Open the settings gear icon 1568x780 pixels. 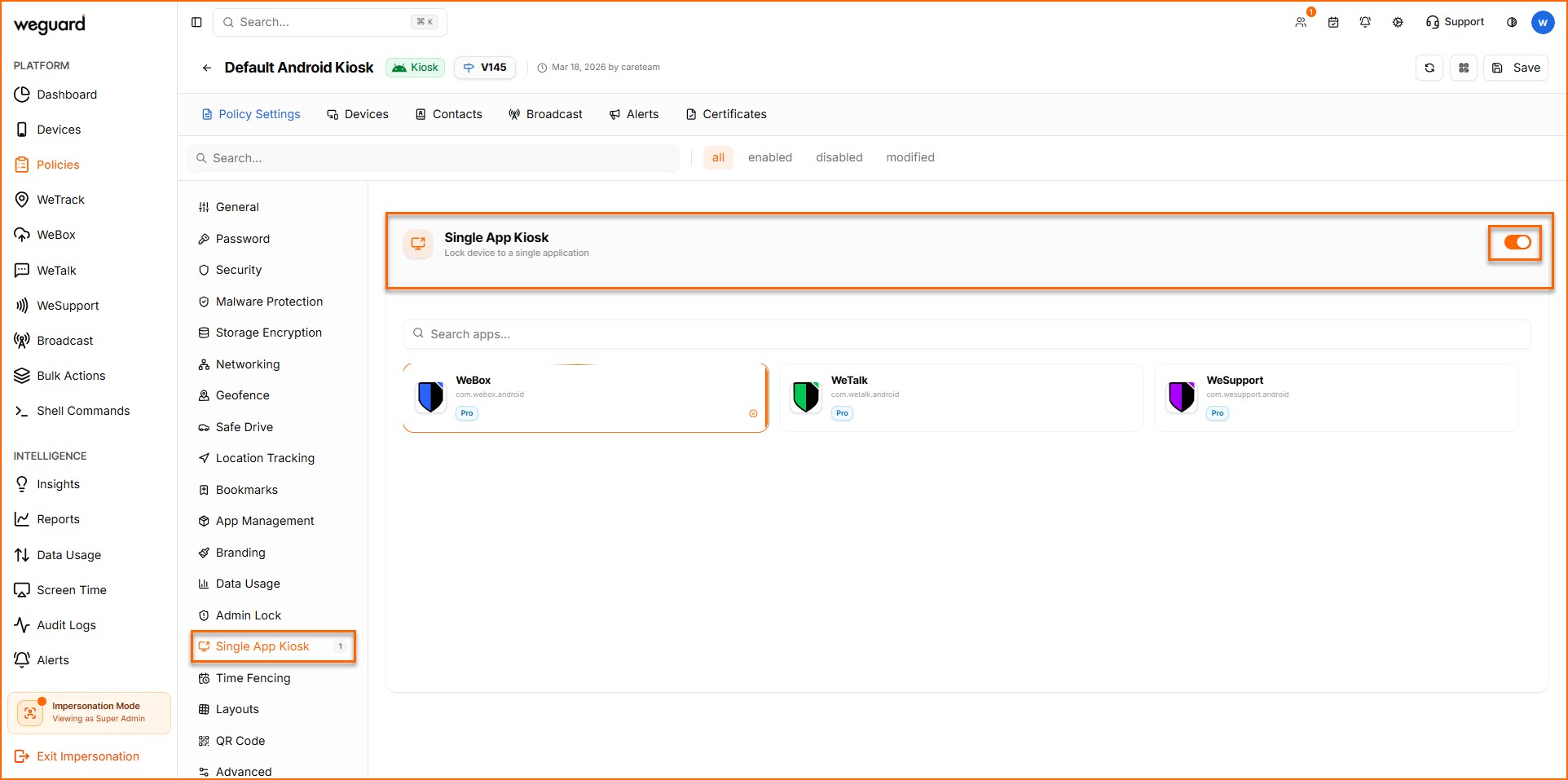(x=1398, y=22)
